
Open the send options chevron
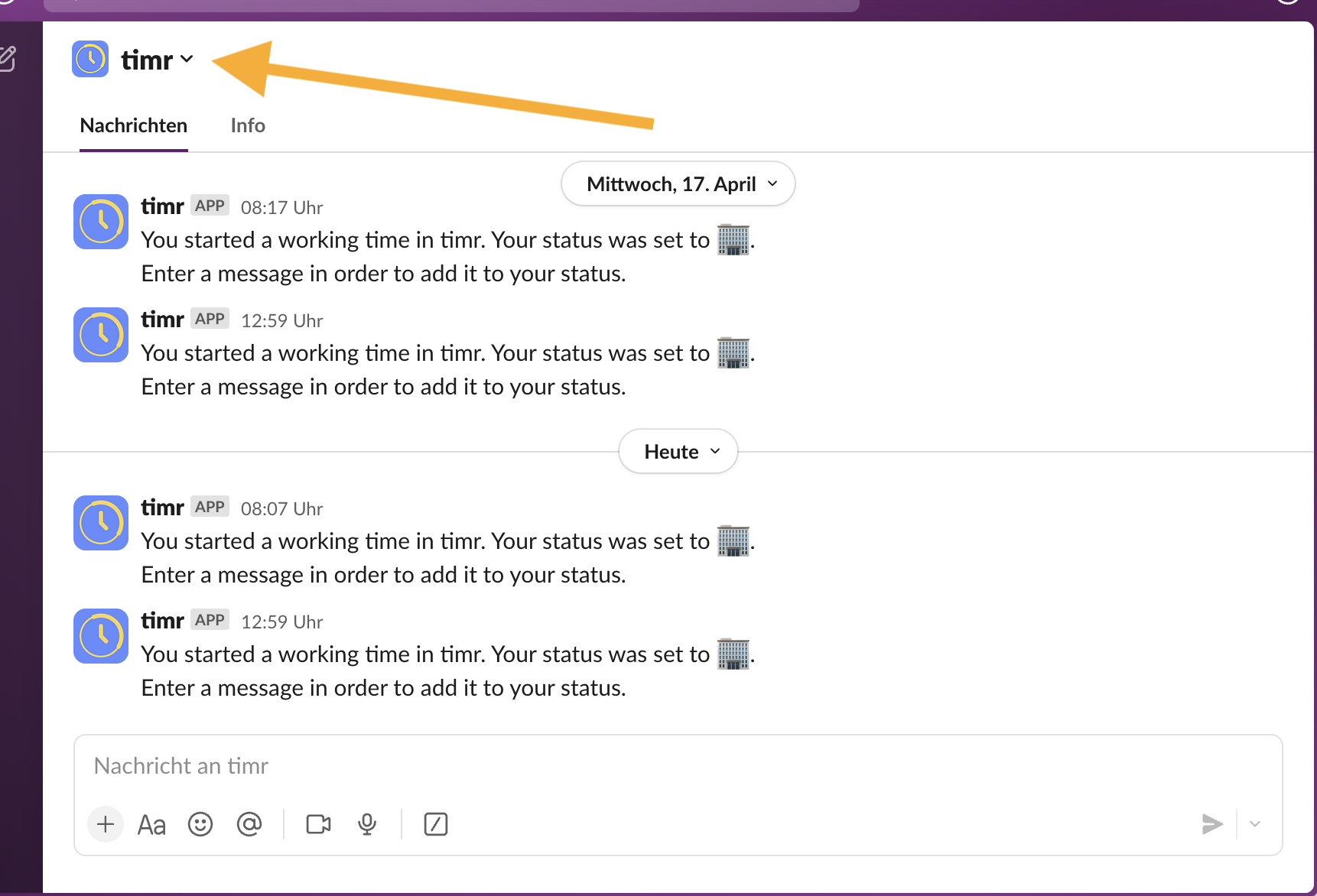click(1255, 824)
